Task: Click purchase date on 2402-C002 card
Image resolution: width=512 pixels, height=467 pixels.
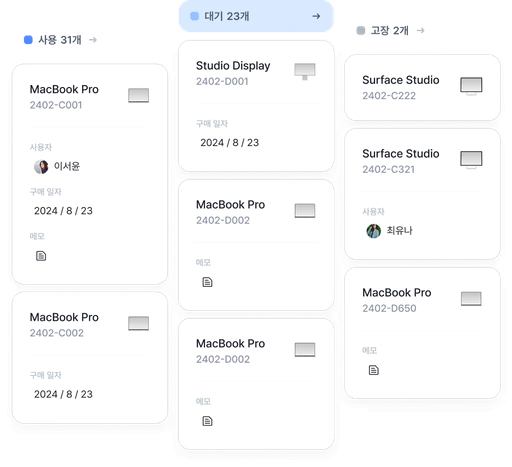Action: coord(63,394)
